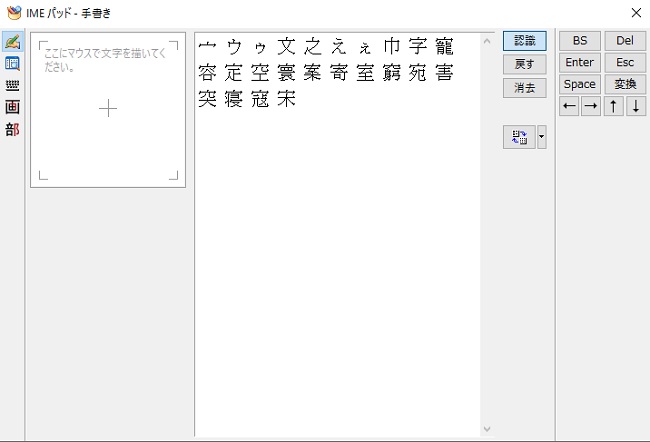Viewport: 650px width, 442px height.
Task: Switch to stroke count (画) lookup
Action: (12, 107)
